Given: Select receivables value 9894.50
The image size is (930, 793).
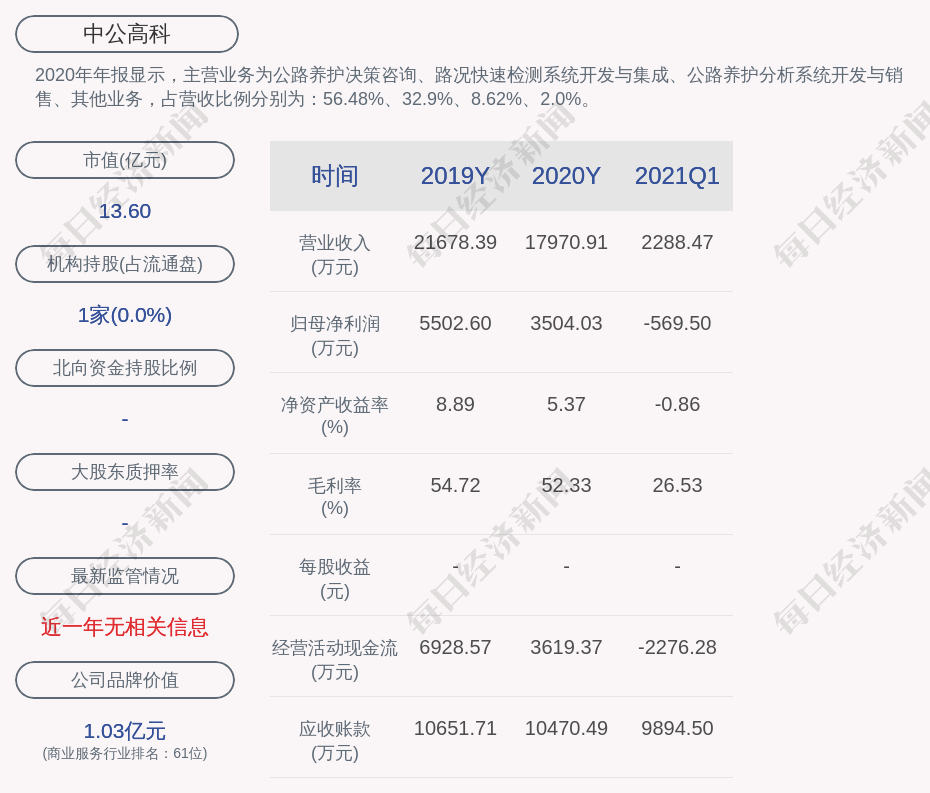Looking at the screenshot, I should [x=677, y=728].
